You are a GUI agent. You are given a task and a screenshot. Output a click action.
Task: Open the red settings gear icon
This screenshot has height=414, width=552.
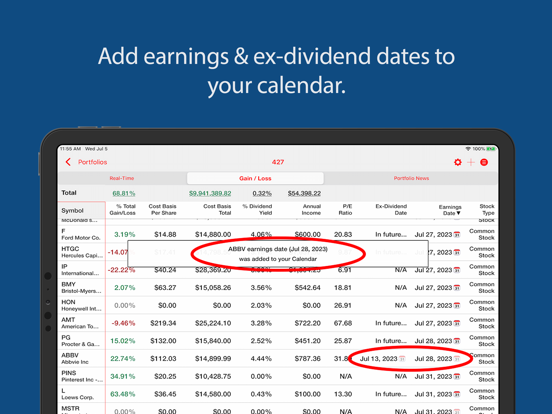point(458,162)
